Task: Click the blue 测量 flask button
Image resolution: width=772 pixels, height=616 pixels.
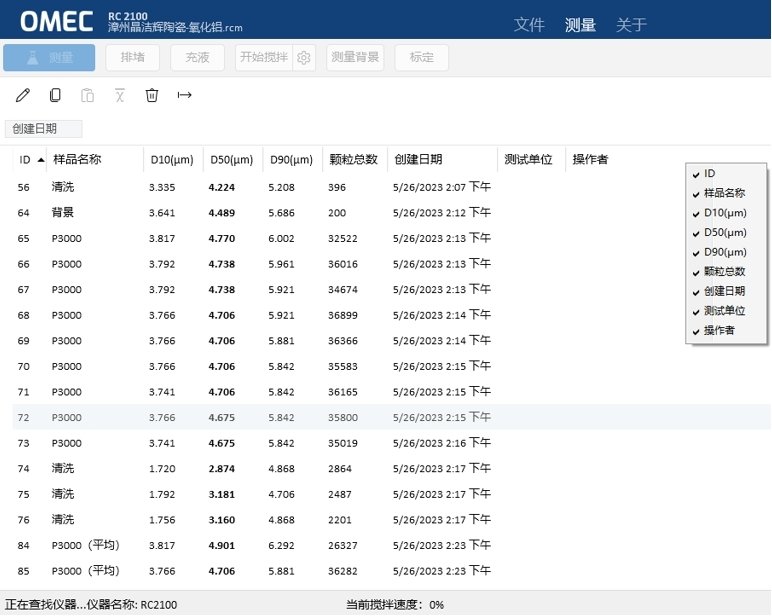Action: (49, 58)
